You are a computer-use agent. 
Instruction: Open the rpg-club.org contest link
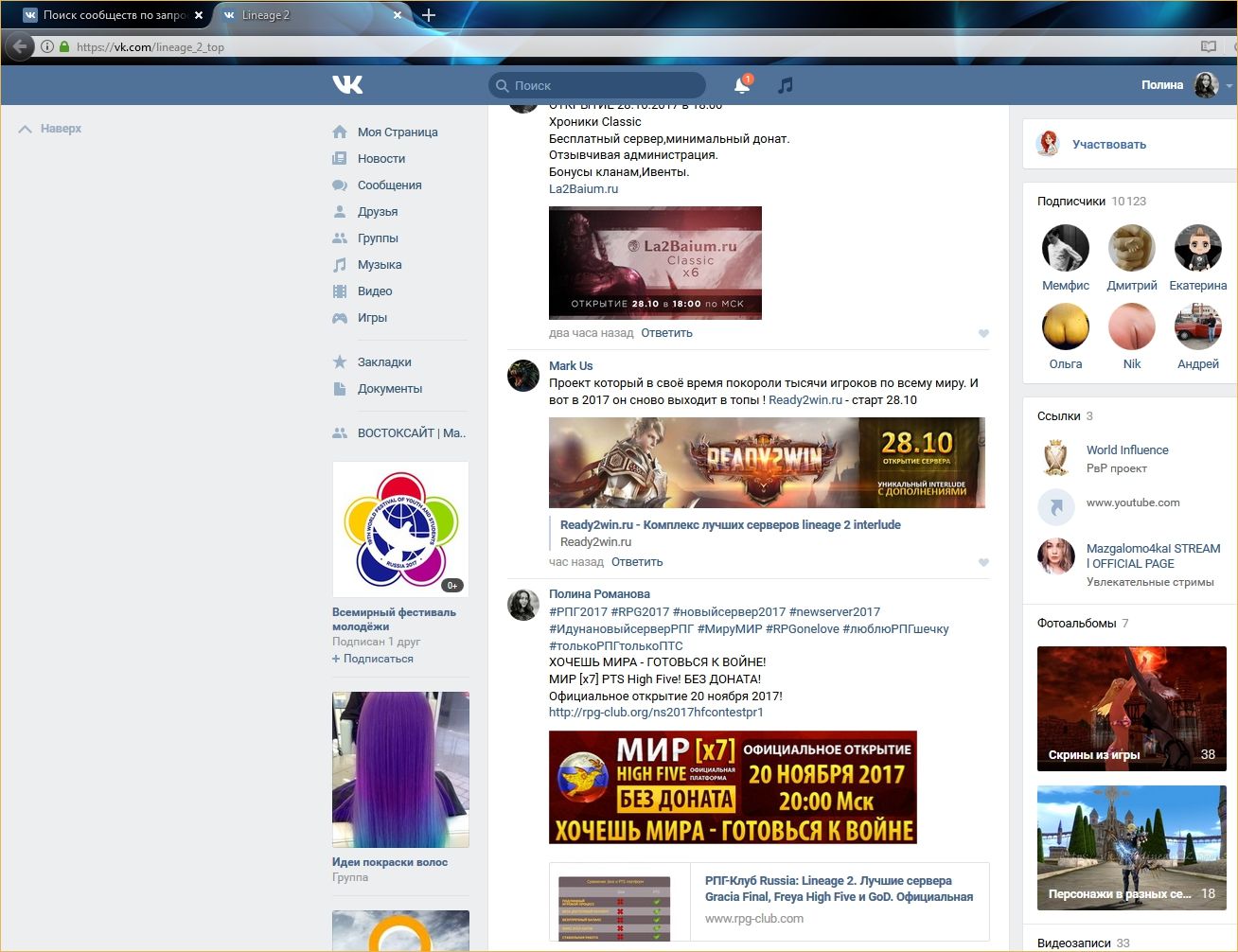pos(656,713)
